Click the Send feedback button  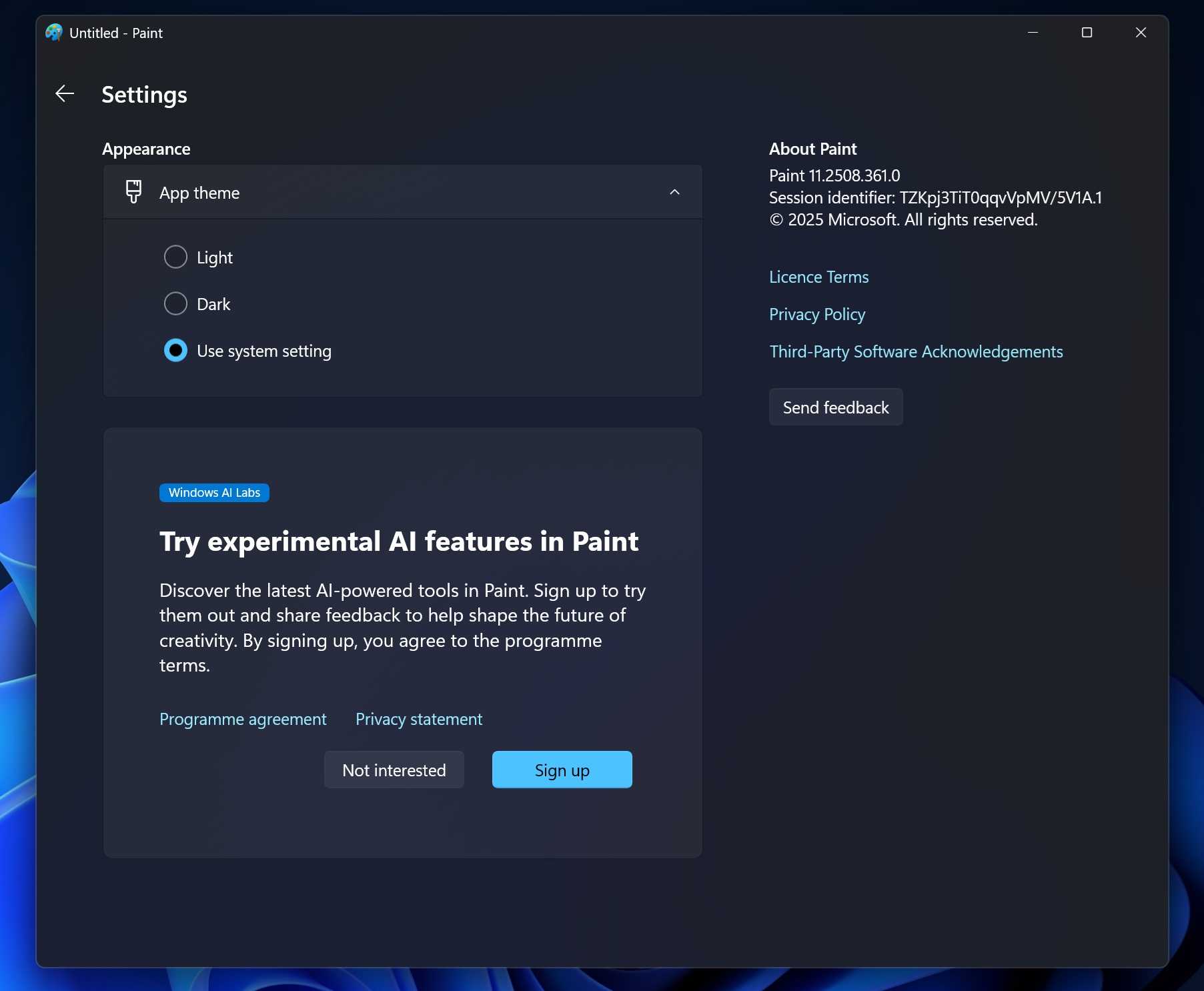(x=835, y=407)
